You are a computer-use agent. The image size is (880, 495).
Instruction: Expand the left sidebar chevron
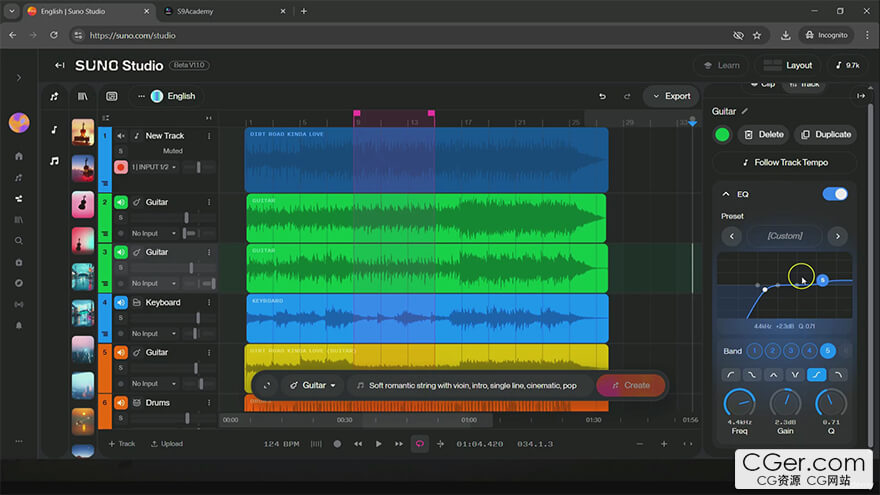19,77
